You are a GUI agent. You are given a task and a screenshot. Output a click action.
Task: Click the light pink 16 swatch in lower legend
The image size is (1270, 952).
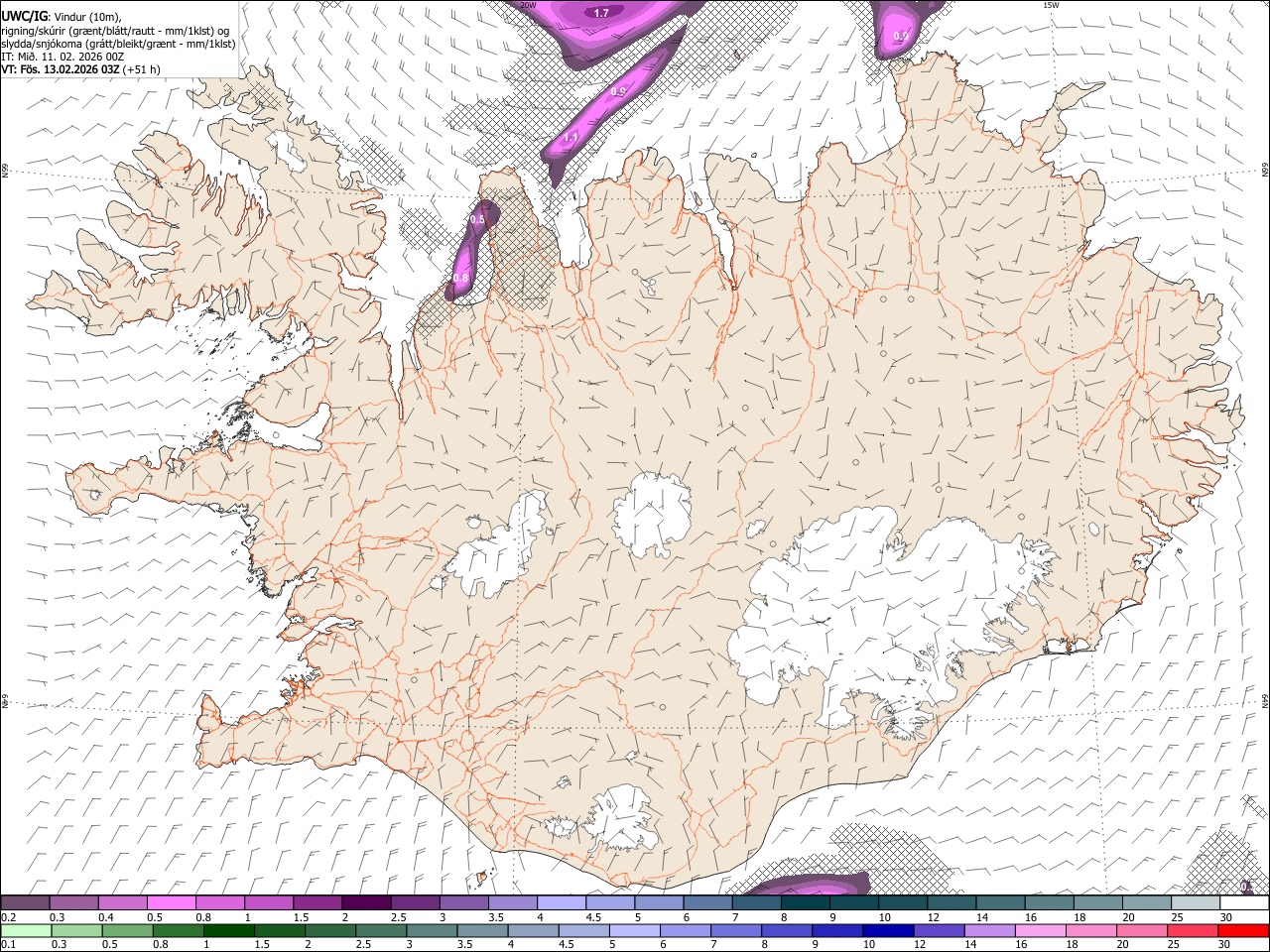tap(1040, 930)
